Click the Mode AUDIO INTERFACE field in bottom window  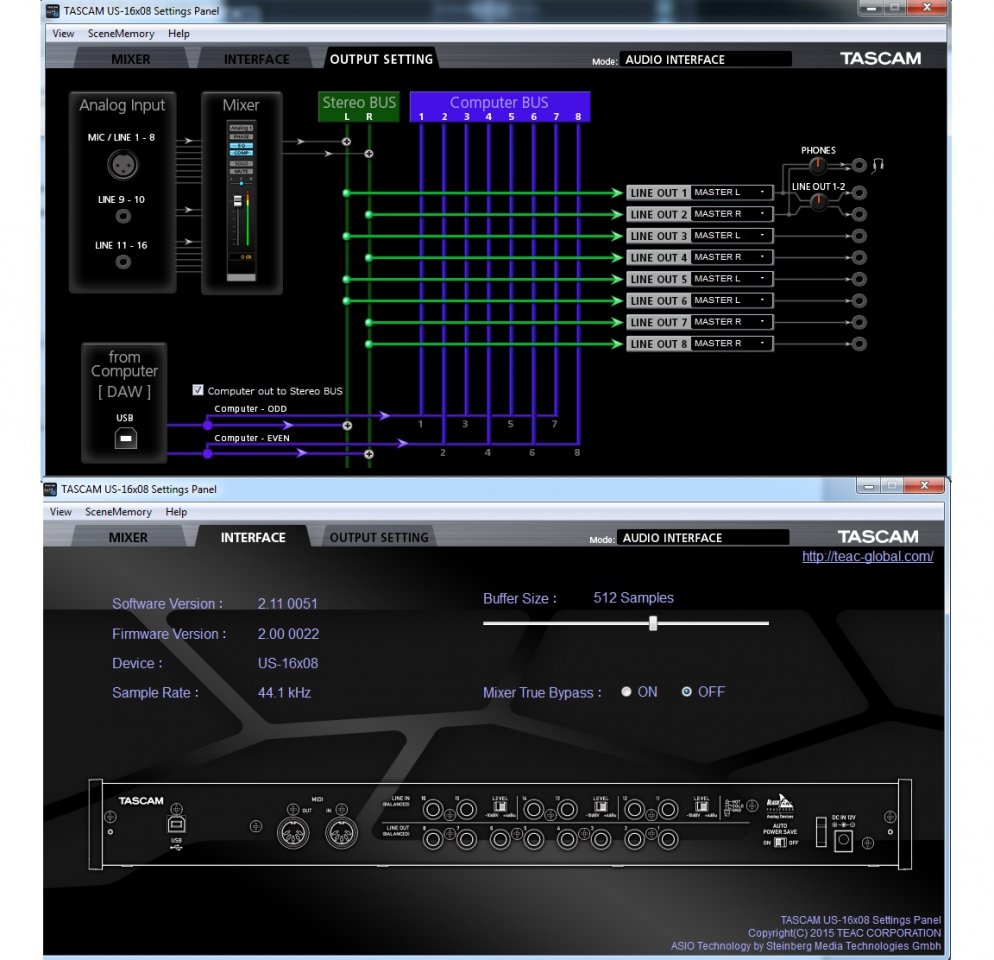coord(702,538)
